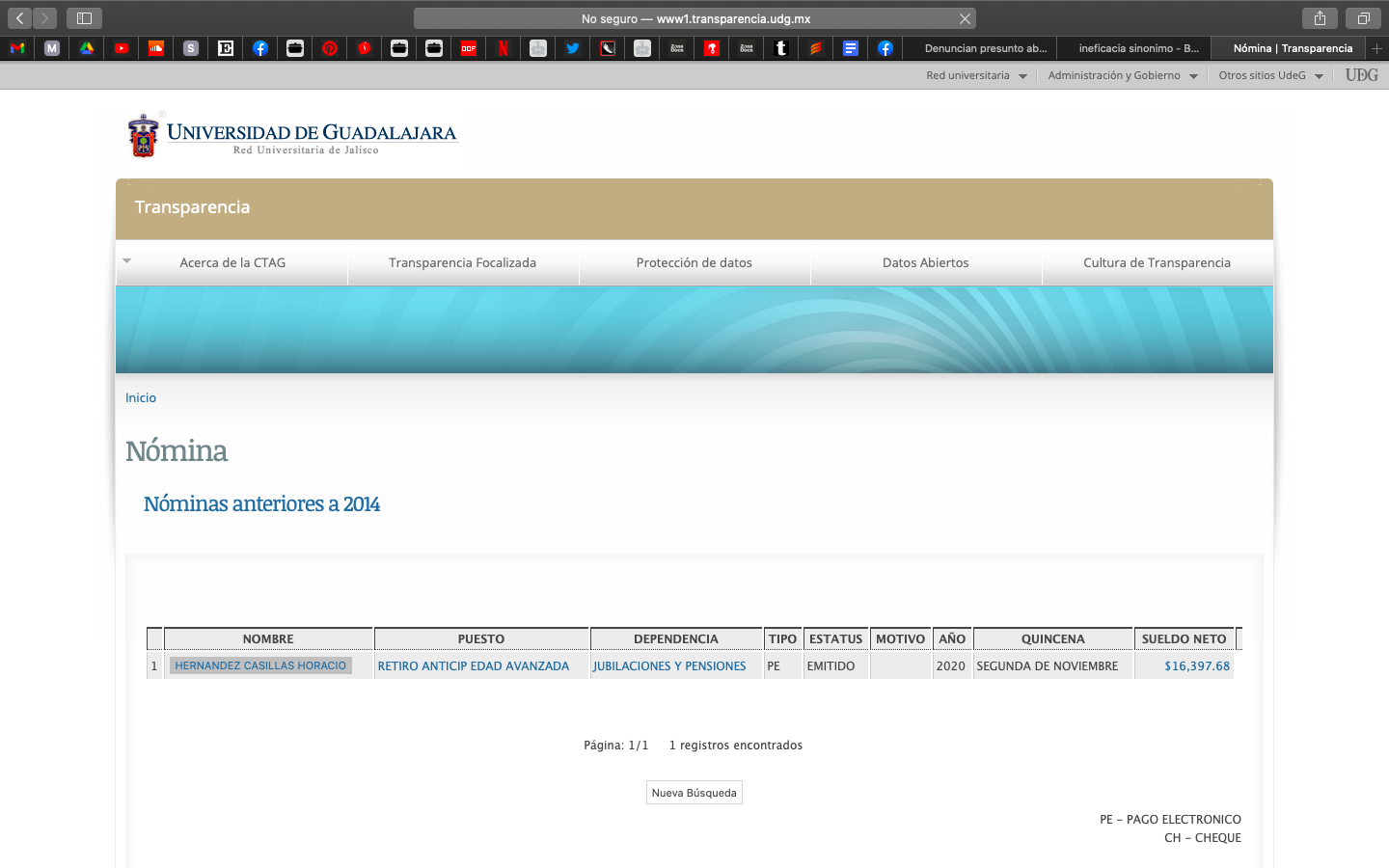The height and width of the screenshot is (868, 1389).
Task: Open the YouTube pinned tab
Action: 122,48
